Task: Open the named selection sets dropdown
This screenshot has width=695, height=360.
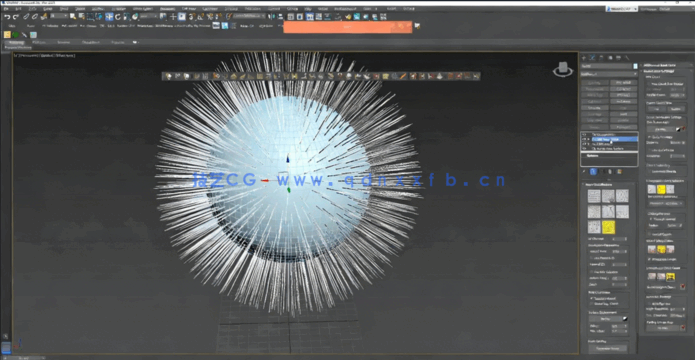Action: tap(250, 16)
